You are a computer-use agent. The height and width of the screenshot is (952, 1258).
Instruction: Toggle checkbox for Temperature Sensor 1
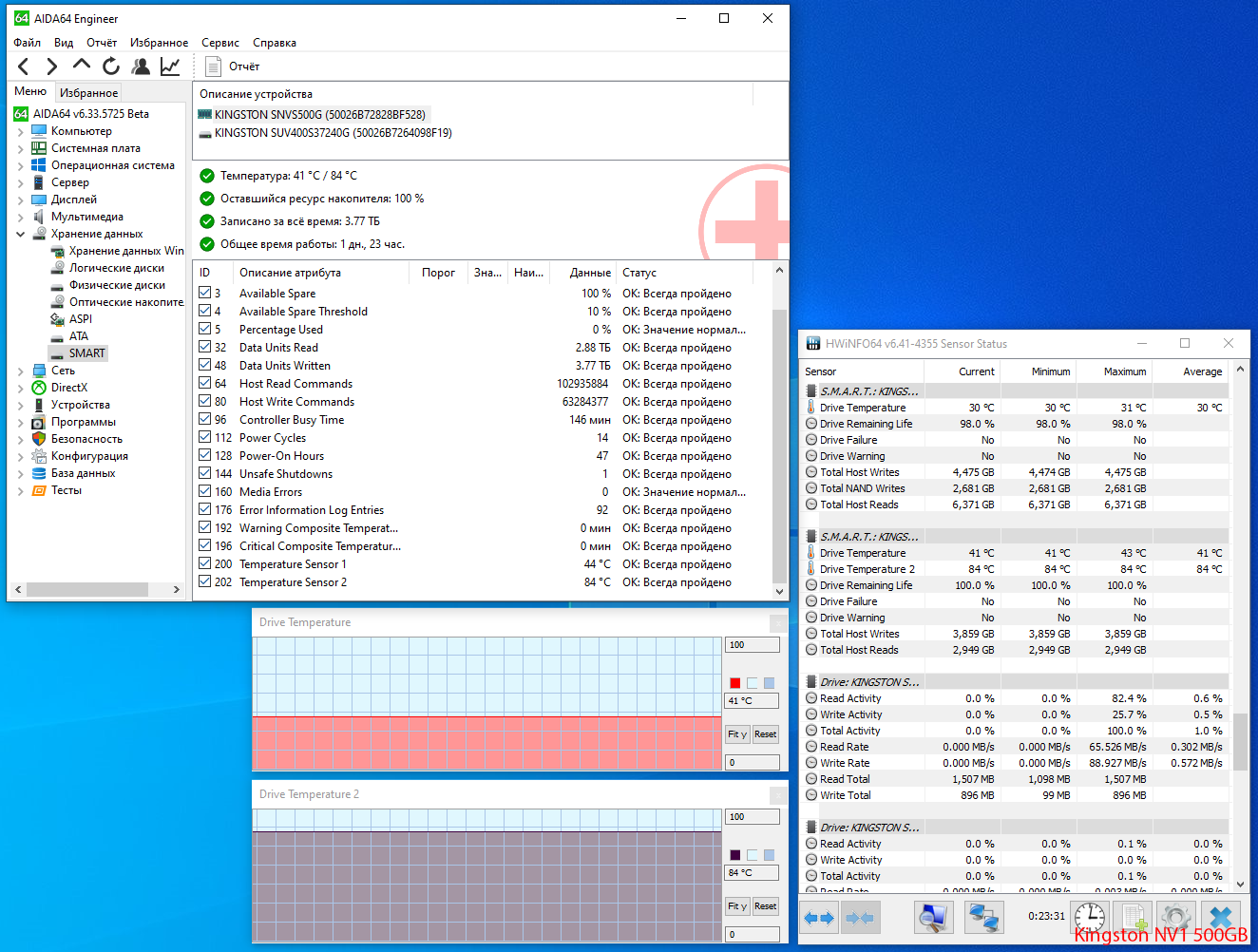pos(205,563)
